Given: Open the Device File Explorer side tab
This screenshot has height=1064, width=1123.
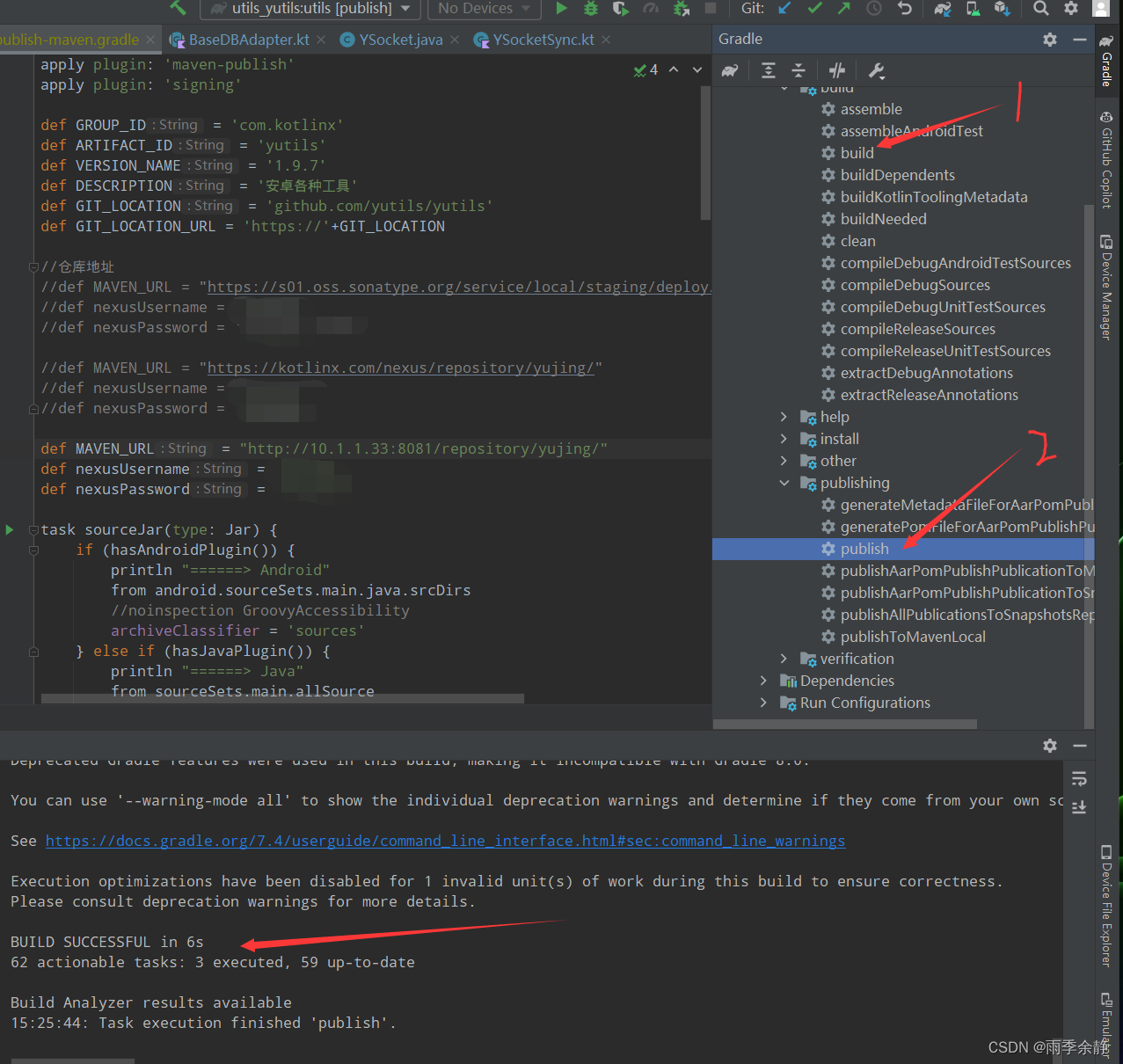Looking at the screenshot, I should 1106,906.
